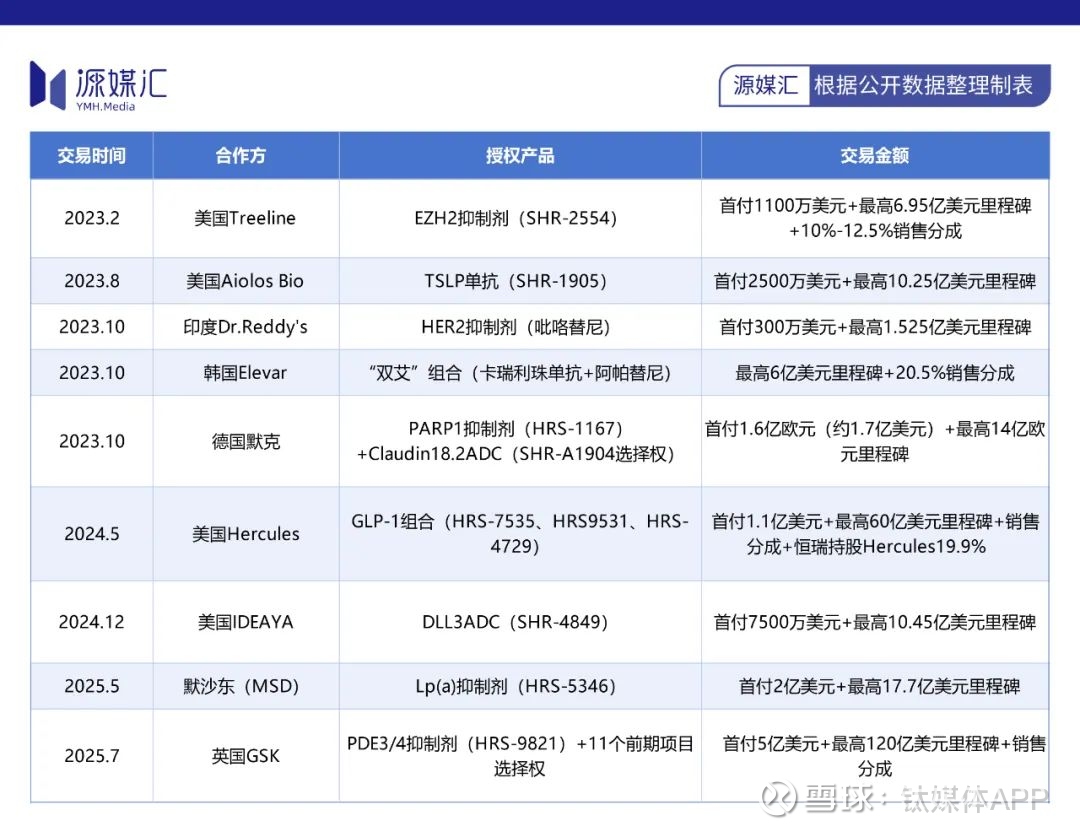Click the 2023.10 date in Dr.Reddy's row

[92, 326]
